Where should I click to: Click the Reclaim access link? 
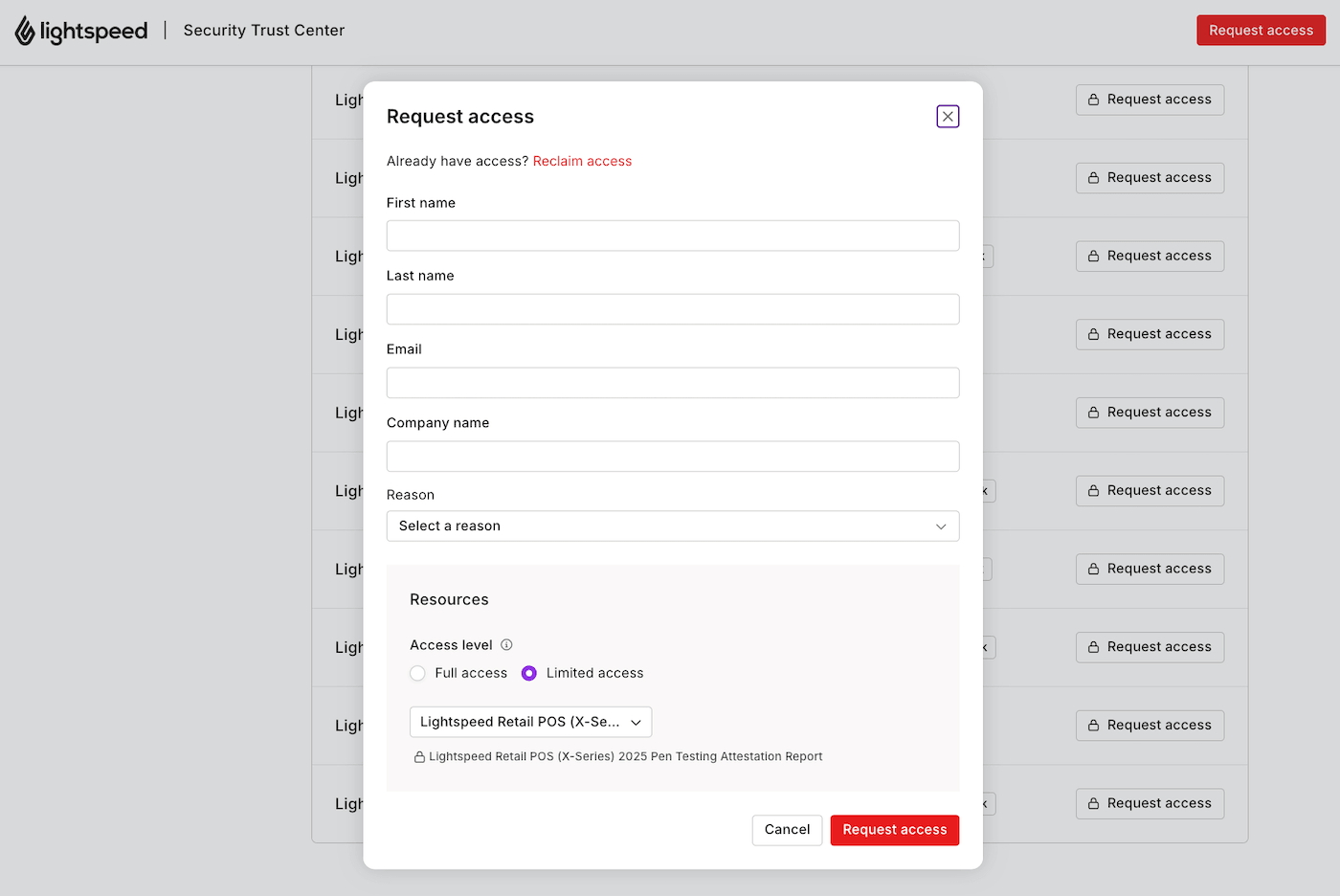tap(582, 161)
